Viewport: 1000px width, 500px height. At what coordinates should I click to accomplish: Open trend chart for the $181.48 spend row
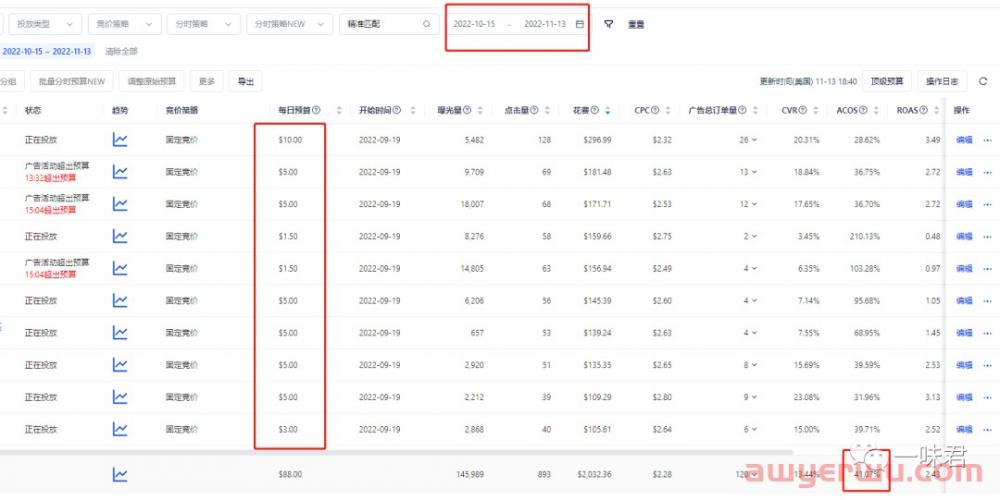(x=120, y=172)
